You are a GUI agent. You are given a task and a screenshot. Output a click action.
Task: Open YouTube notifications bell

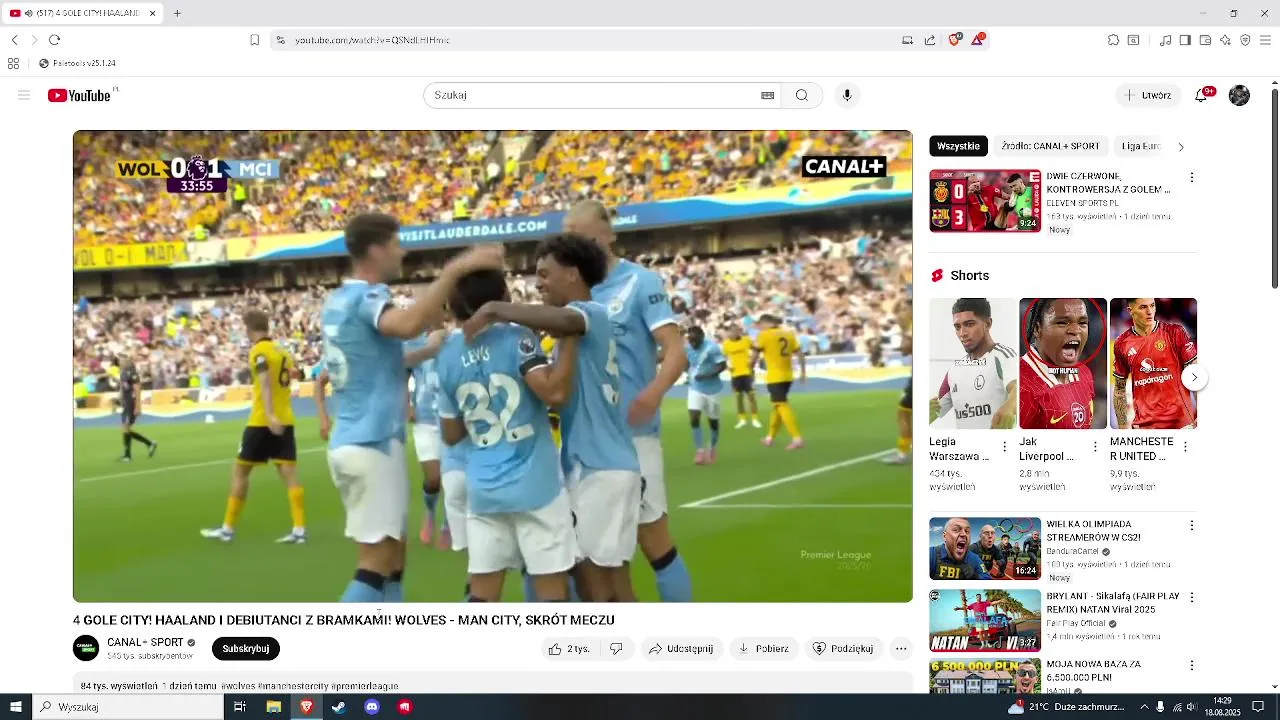pyautogui.click(x=1203, y=95)
